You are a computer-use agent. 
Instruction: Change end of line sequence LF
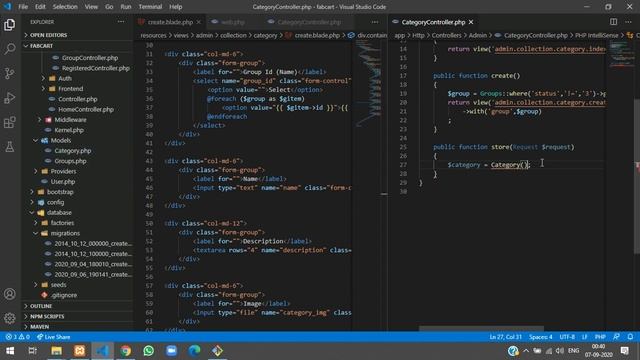tap(584, 337)
